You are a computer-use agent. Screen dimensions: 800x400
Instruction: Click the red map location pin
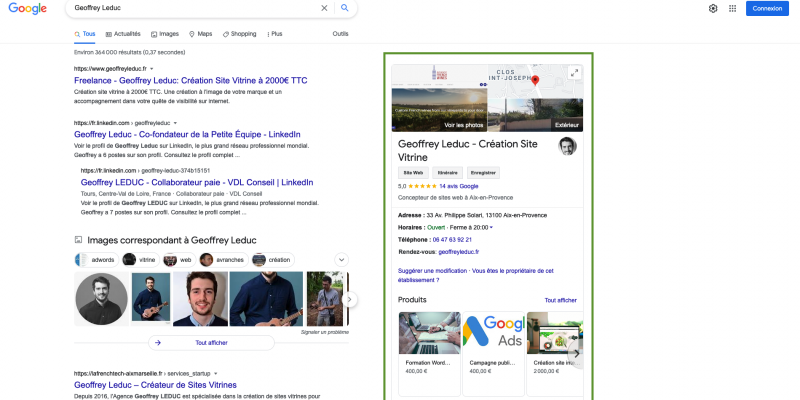535,81
